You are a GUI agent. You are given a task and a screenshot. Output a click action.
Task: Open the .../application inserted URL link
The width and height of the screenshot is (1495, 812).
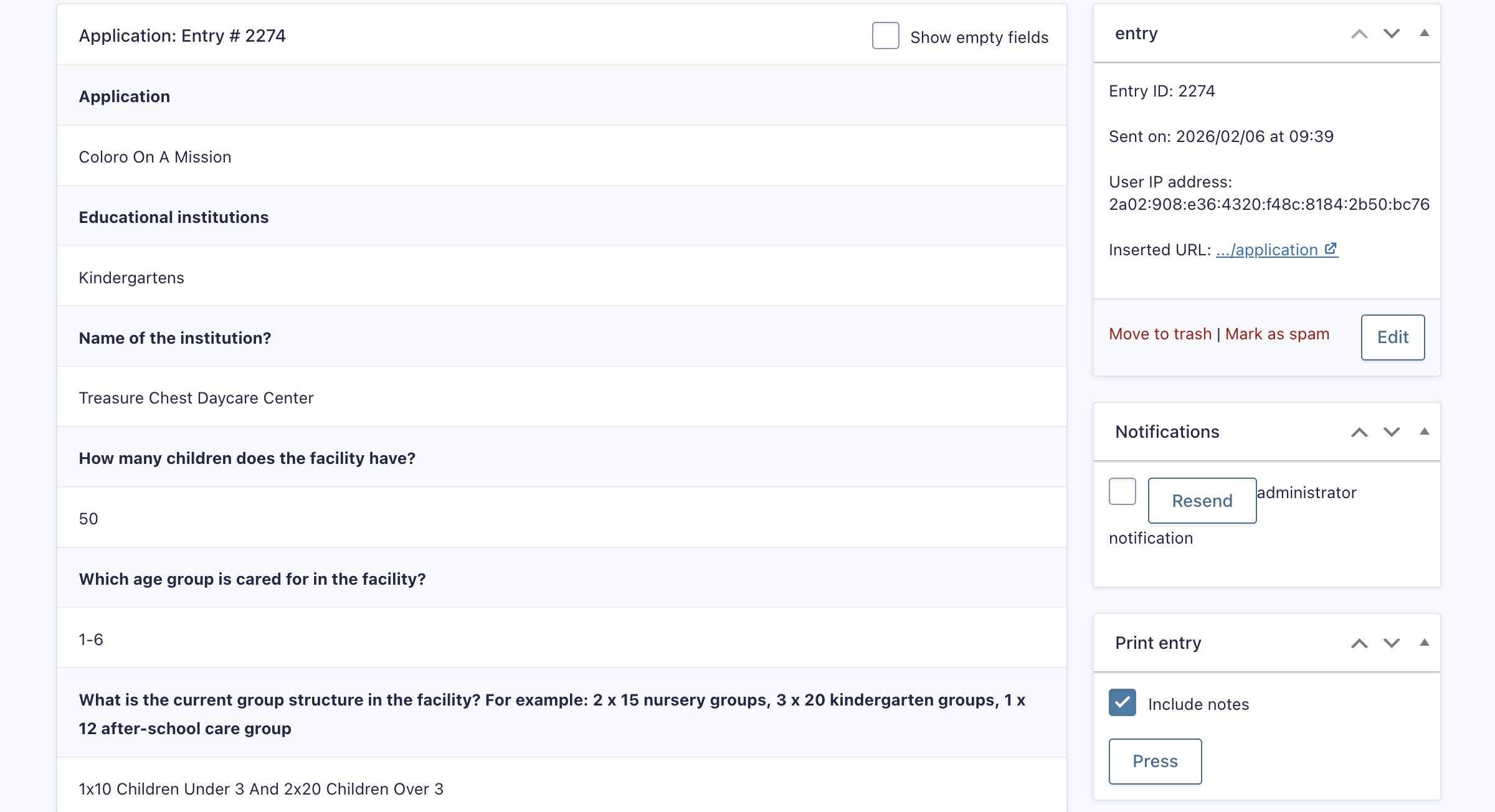[1267, 250]
